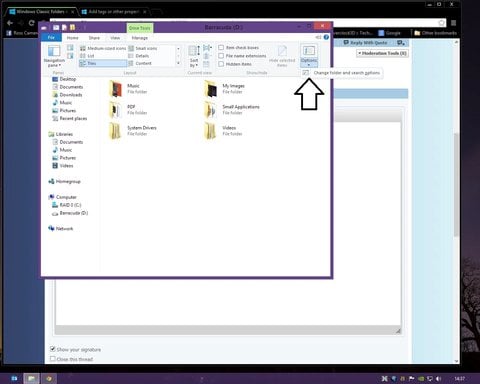The width and height of the screenshot is (480, 384).
Task: Switch to Add tags browser tab
Action: (113, 12)
